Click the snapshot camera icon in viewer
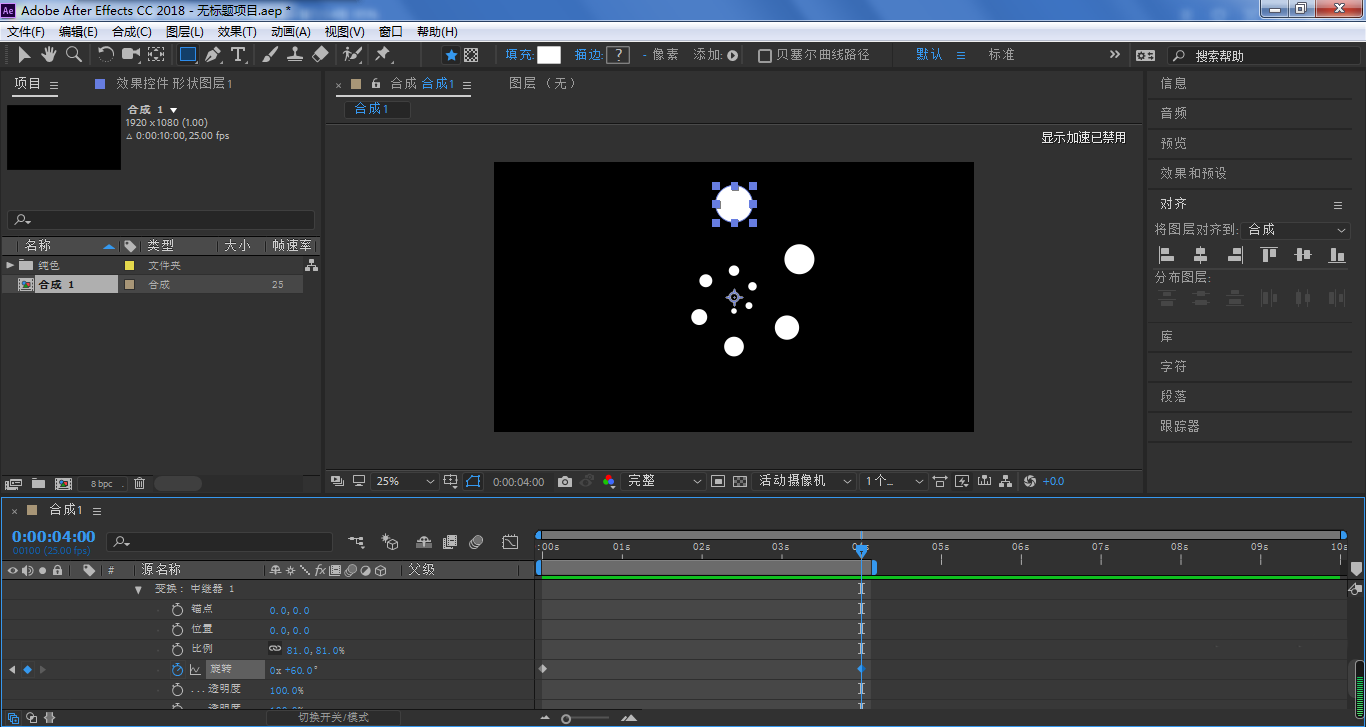Screen dimensions: 1366x727 565,482
